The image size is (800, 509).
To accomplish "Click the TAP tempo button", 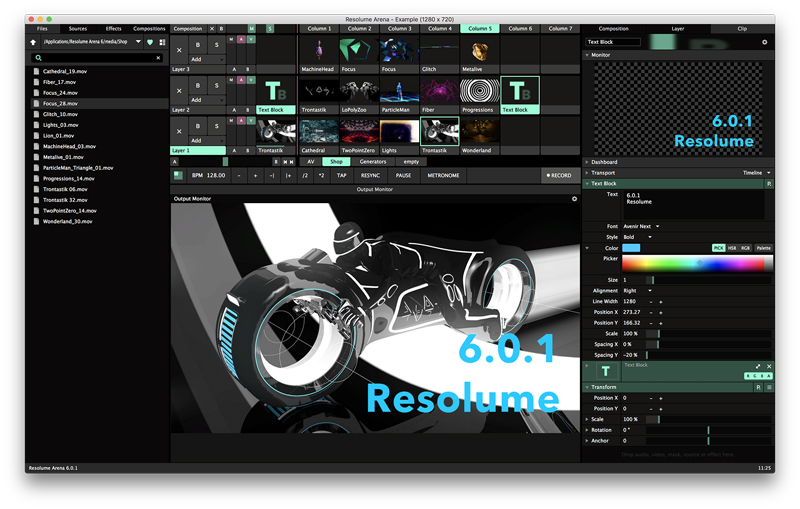I will click(341, 175).
